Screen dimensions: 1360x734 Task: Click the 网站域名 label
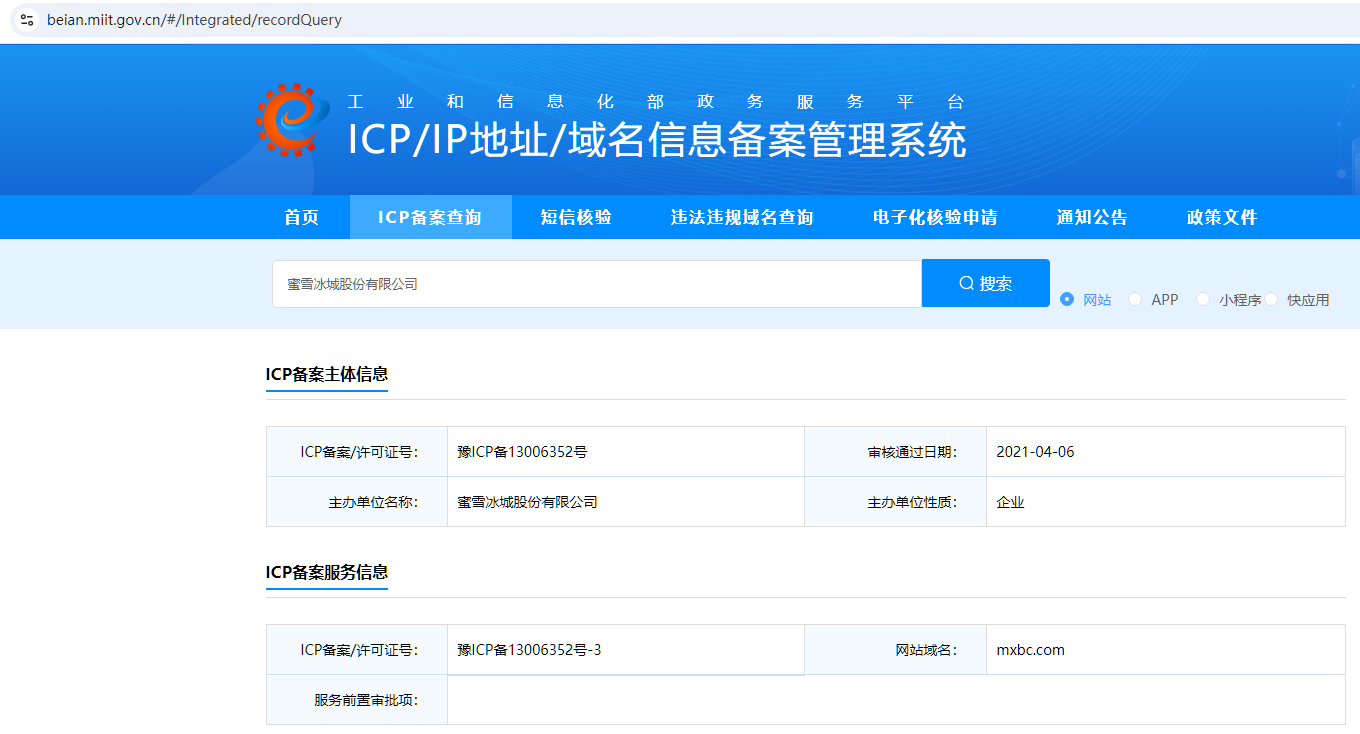(x=926, y=650)
